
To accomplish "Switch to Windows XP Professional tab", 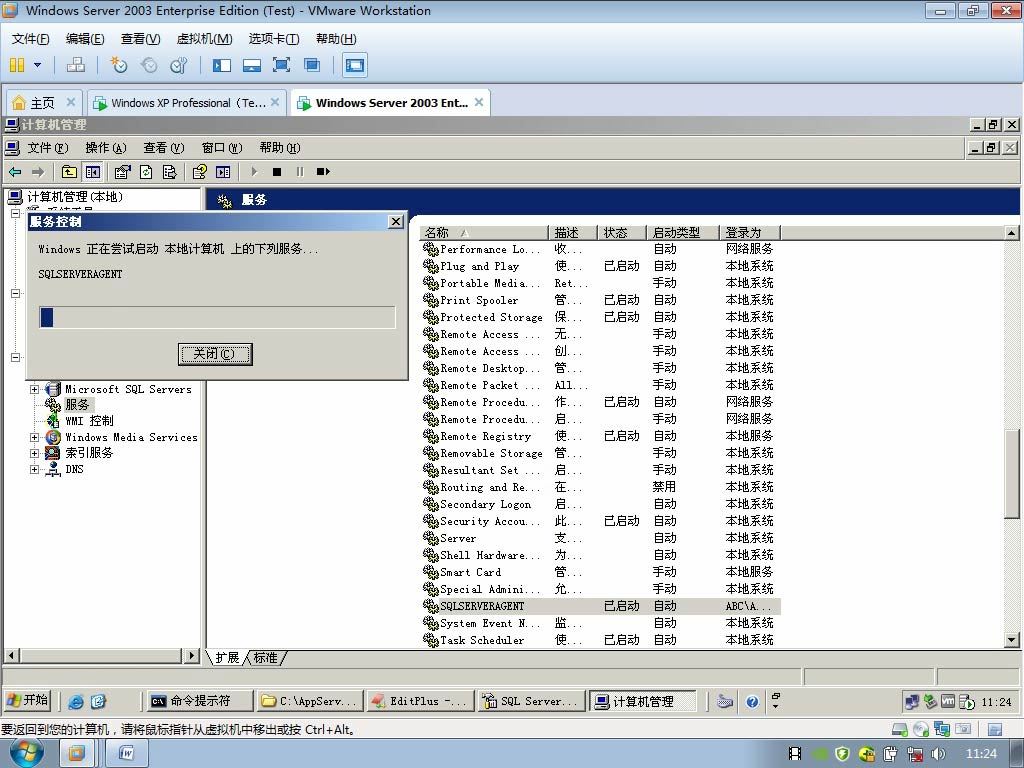I will 187,103.
